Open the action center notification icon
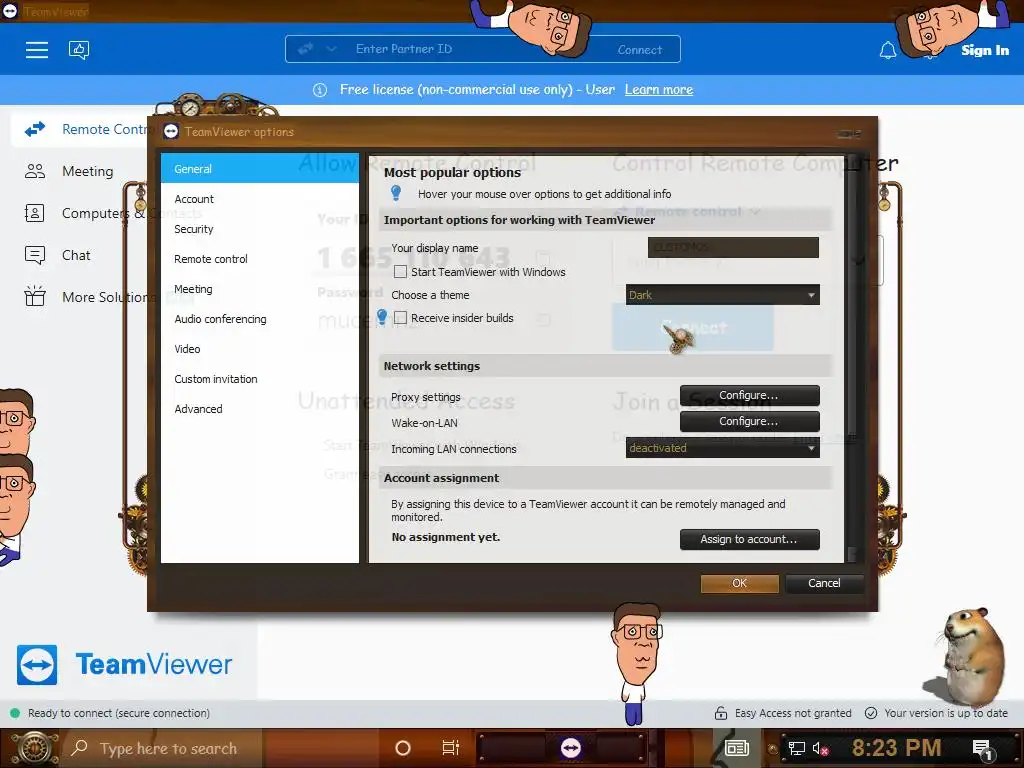This screenshot has width=1024, height=768. tap(982, 750)
